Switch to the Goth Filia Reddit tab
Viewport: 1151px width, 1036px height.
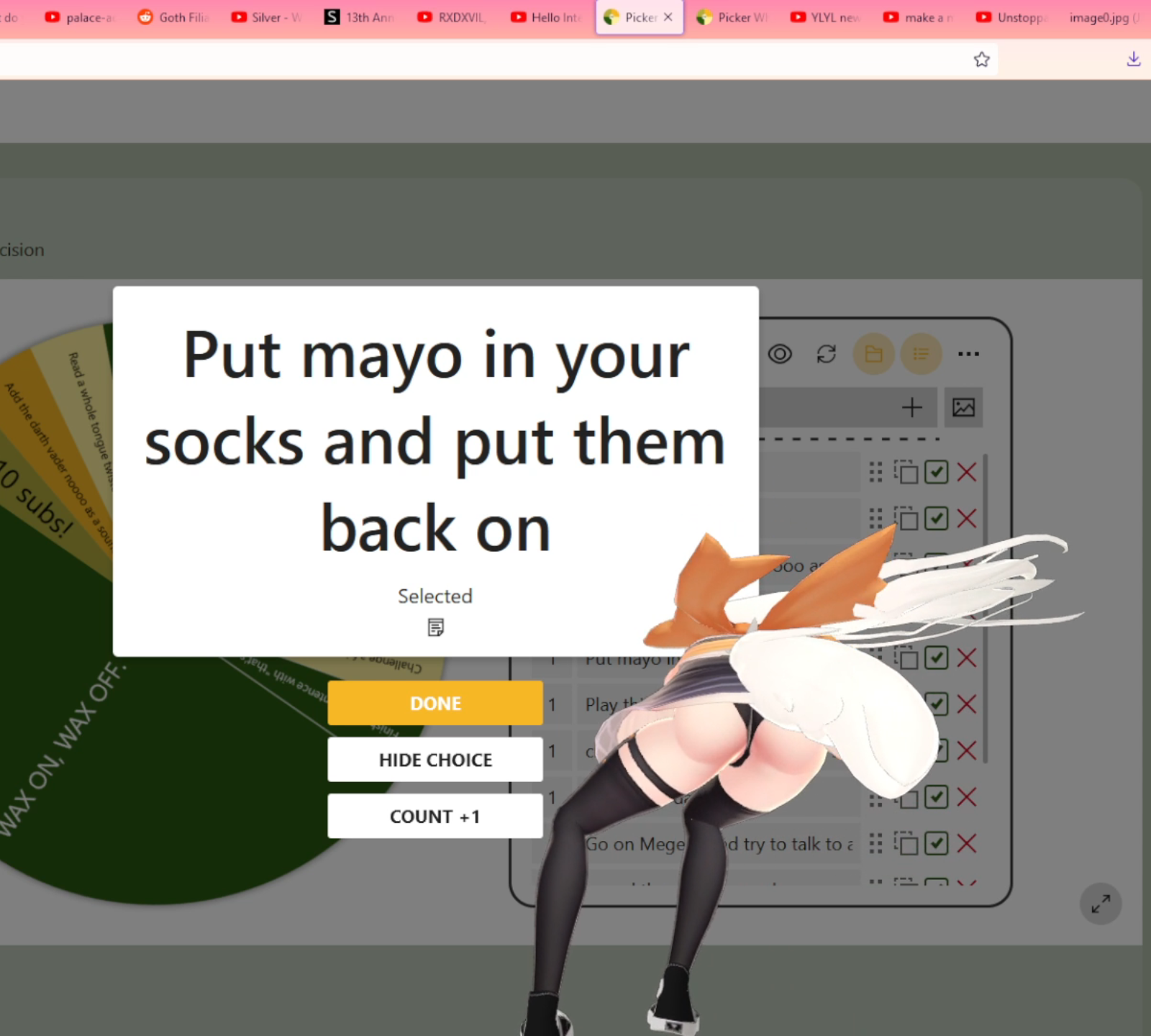(x=173, y=17)
